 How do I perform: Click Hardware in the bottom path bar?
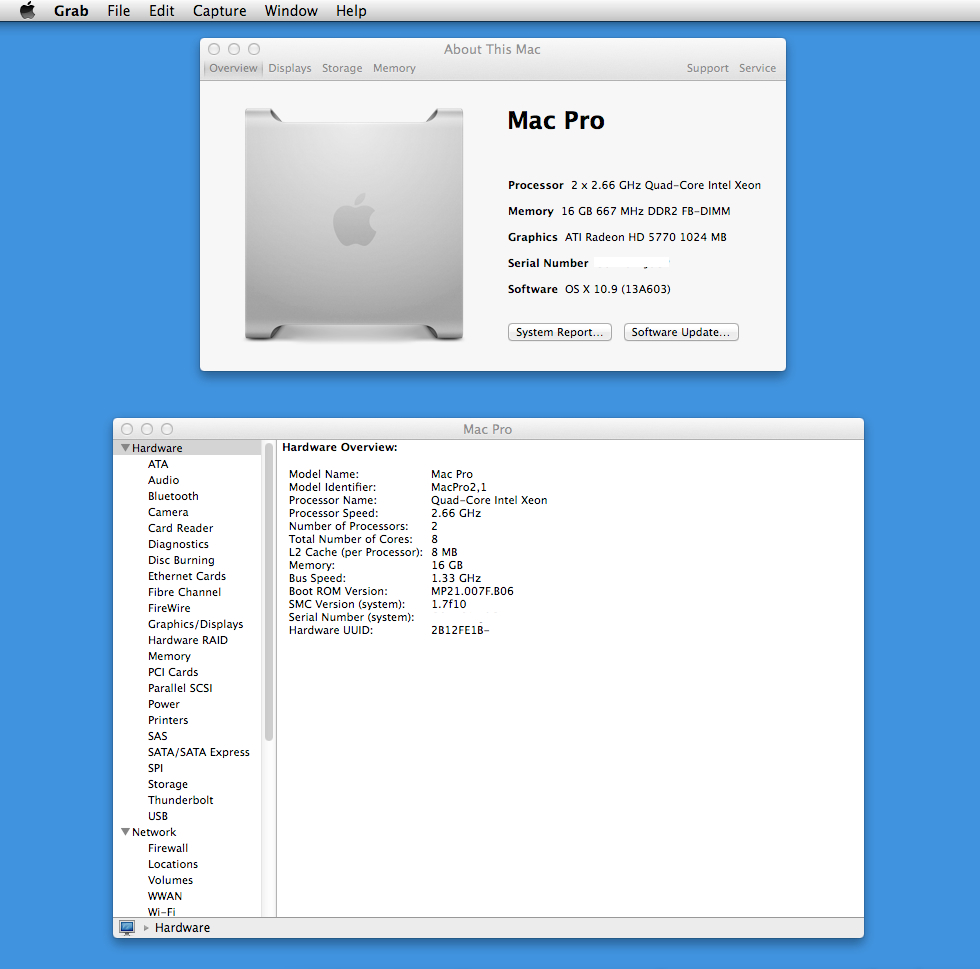[x=182, y=928]
